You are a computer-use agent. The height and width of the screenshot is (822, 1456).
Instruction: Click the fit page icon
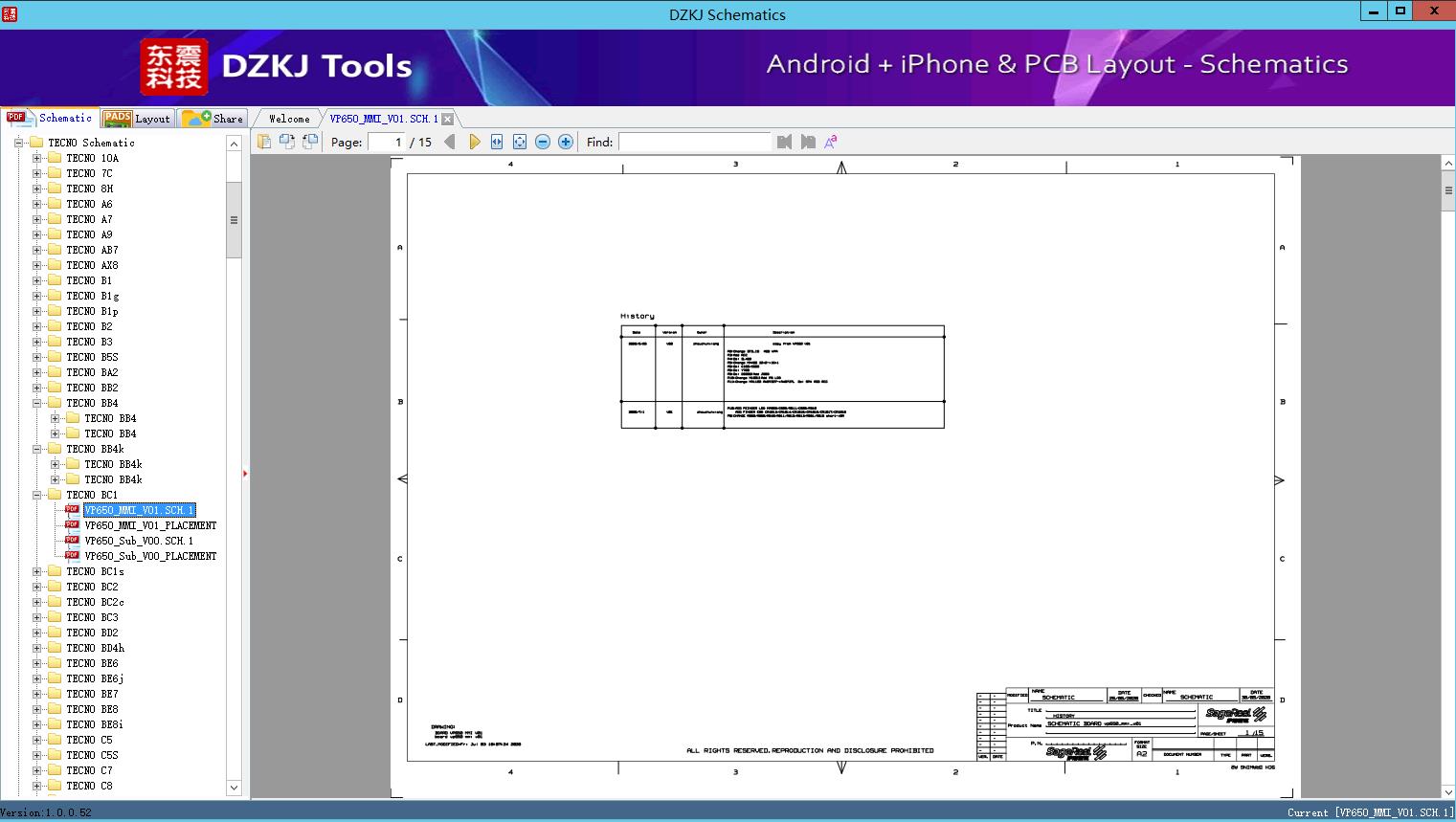[520, 142]
